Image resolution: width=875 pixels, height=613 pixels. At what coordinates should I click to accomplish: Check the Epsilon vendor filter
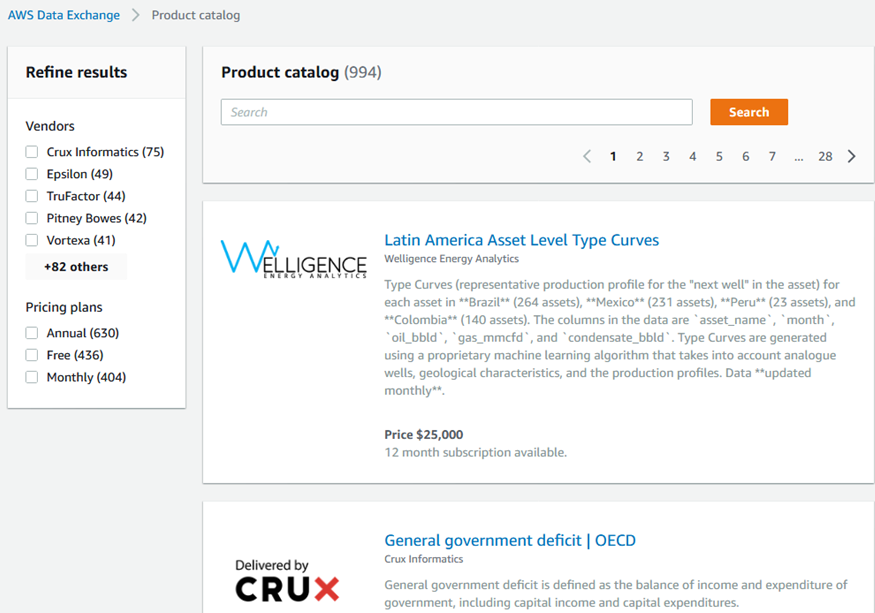32,174
